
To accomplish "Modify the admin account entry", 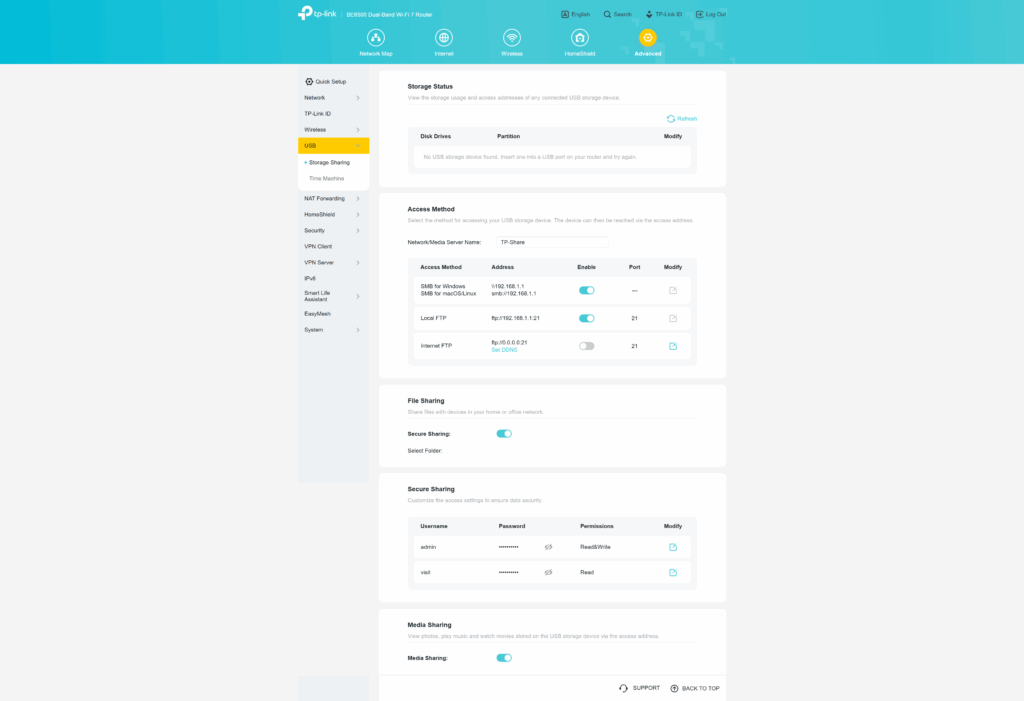I will click(x=673, y=547).
